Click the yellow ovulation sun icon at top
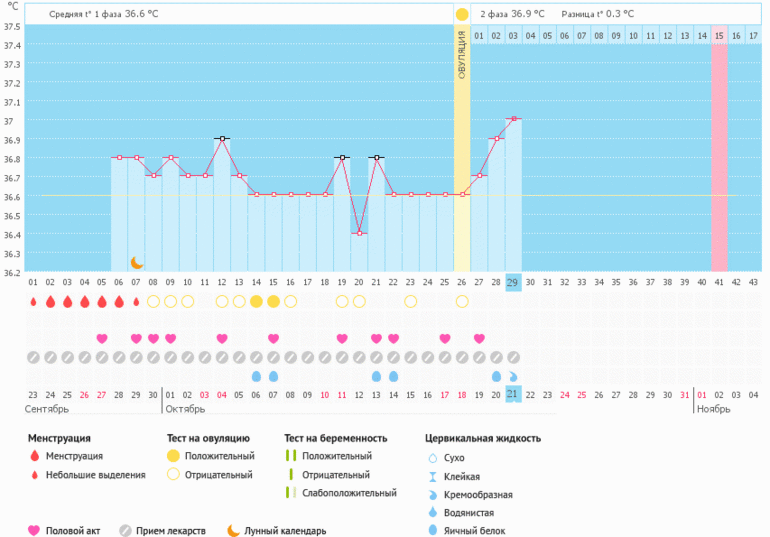Viewport: 770px width, 537px height. click(x=461, y=15)
